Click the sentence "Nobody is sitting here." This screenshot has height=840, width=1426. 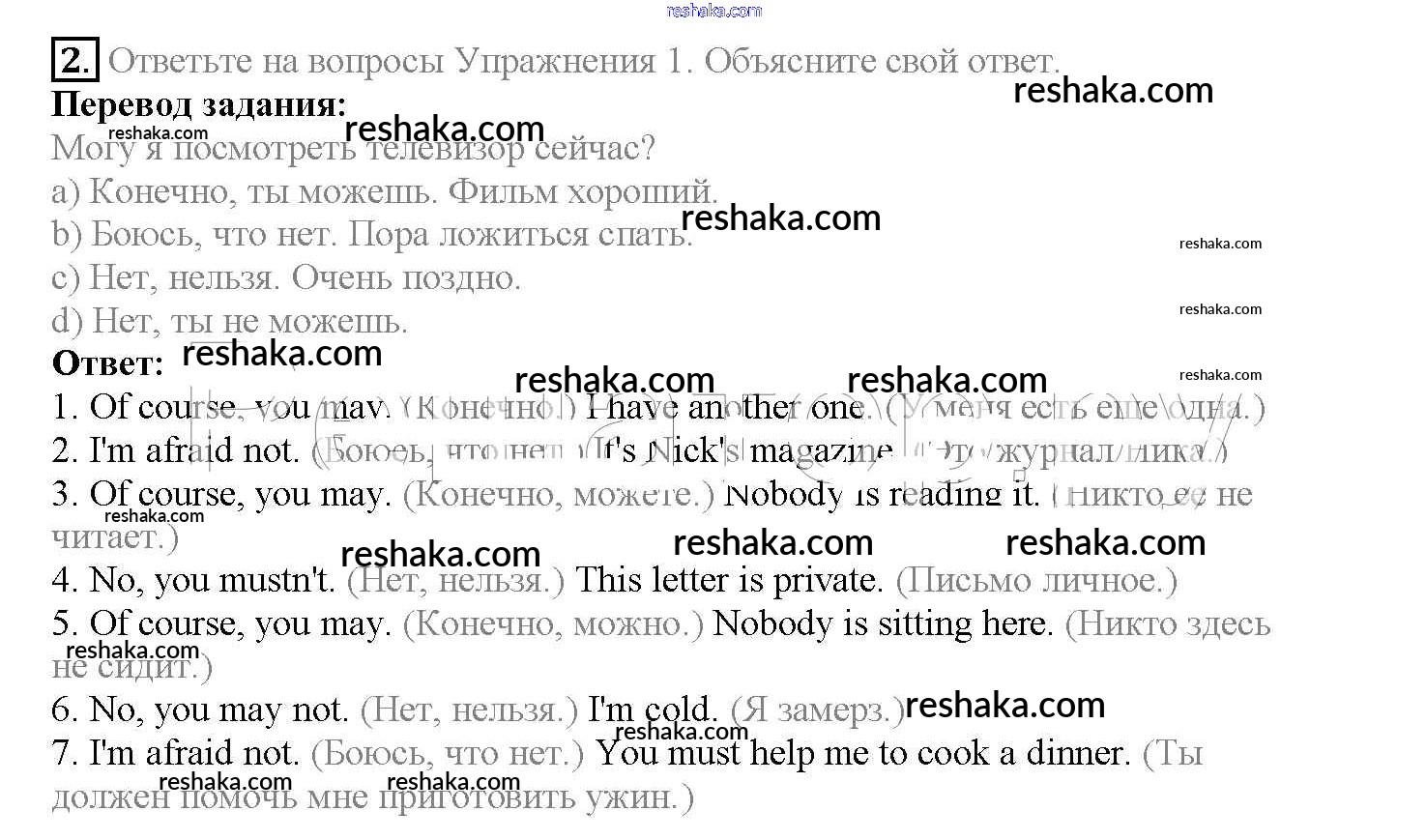882,623
